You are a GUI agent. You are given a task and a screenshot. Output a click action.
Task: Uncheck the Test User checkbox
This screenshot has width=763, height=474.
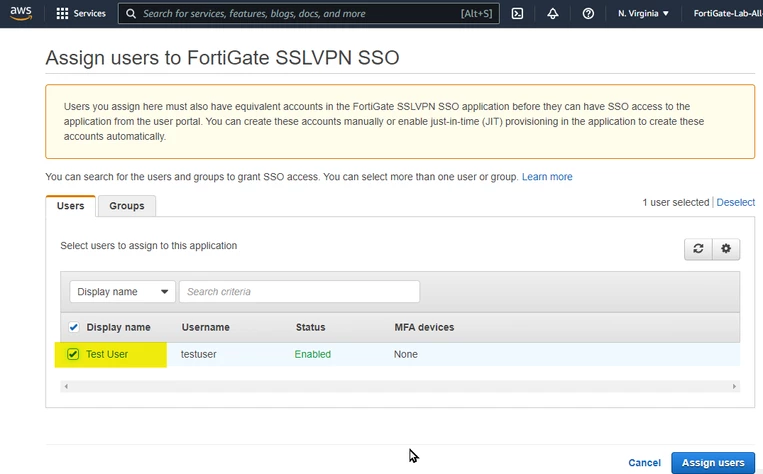coord(73,354)
